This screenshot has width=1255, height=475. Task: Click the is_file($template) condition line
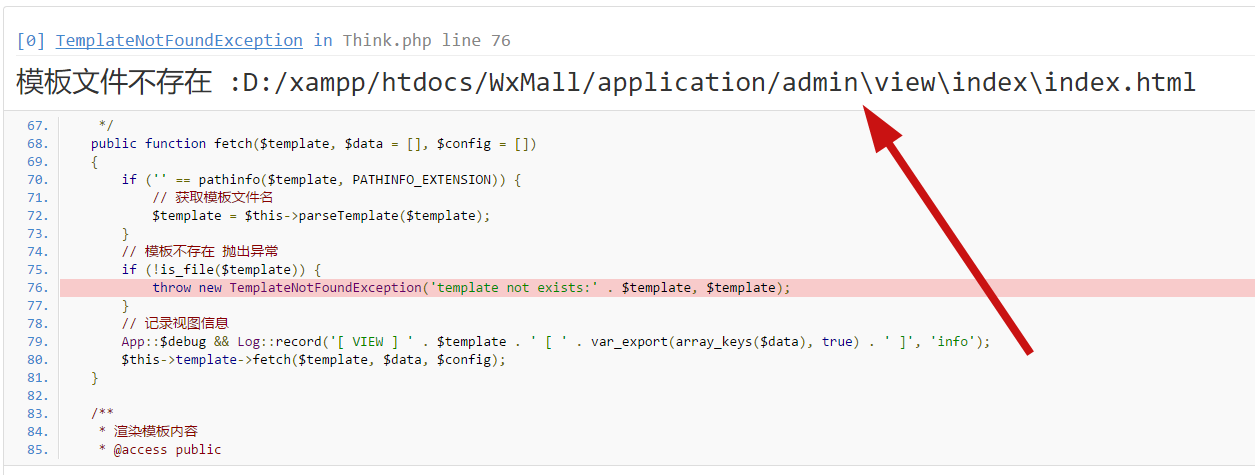[221, 270]
